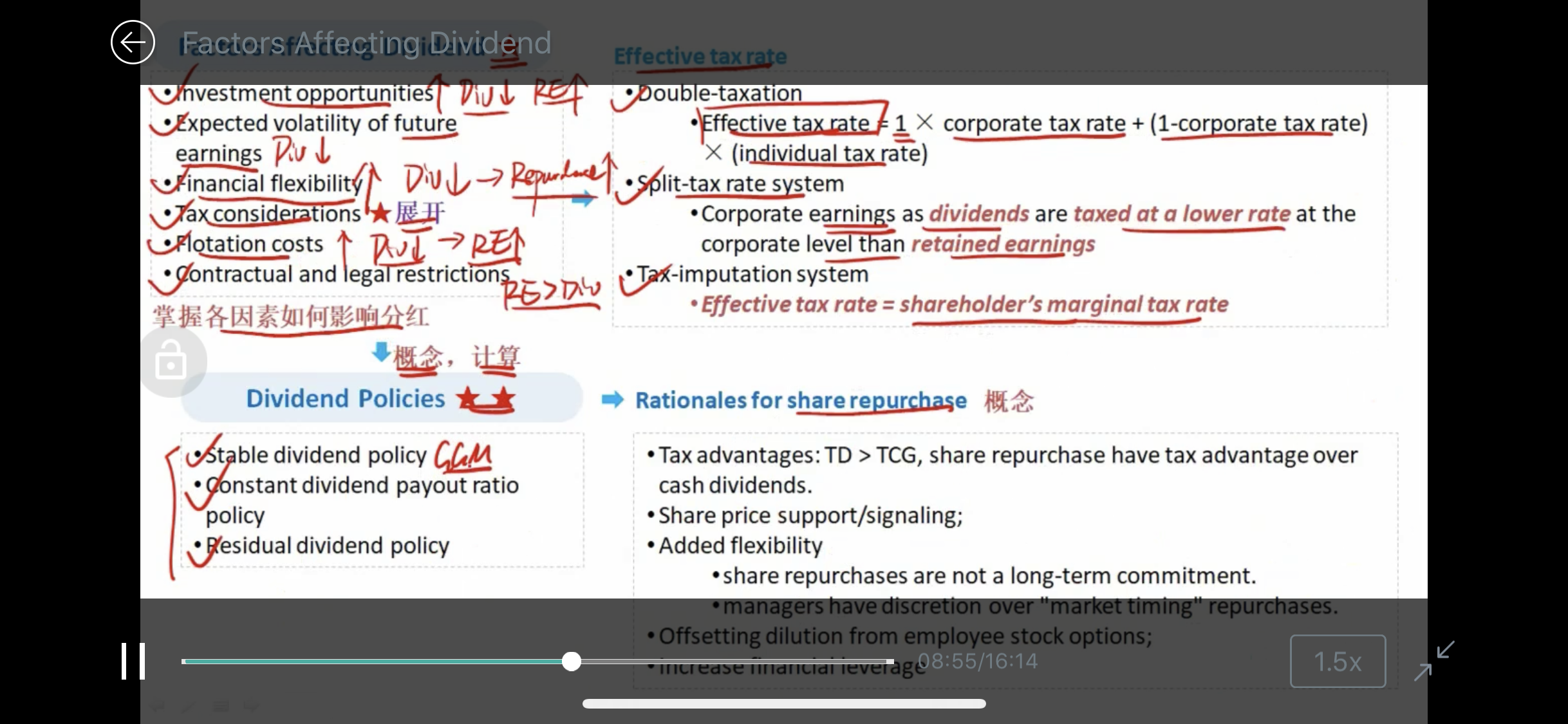Exit fullscreen with the shrink arrows
Screen dimensions: 1568x724
point(1434,661)
